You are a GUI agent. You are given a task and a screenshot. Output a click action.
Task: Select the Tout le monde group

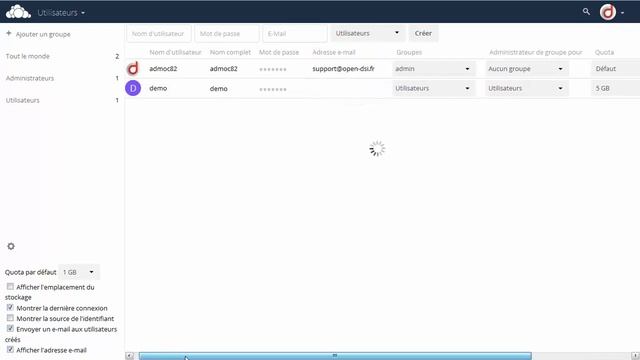click(28, 56)
